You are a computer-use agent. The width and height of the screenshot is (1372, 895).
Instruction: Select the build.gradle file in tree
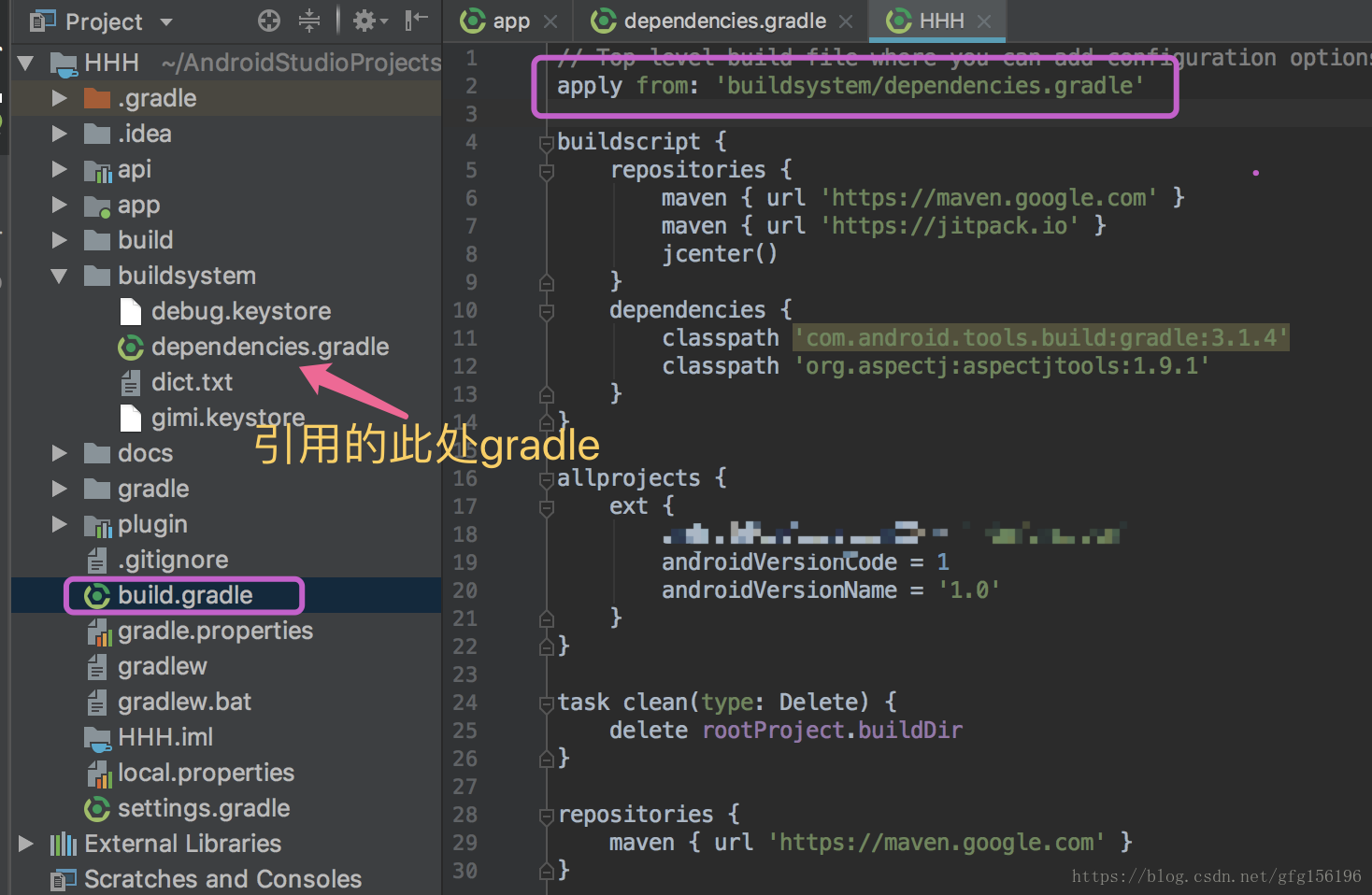click(185, 595)
